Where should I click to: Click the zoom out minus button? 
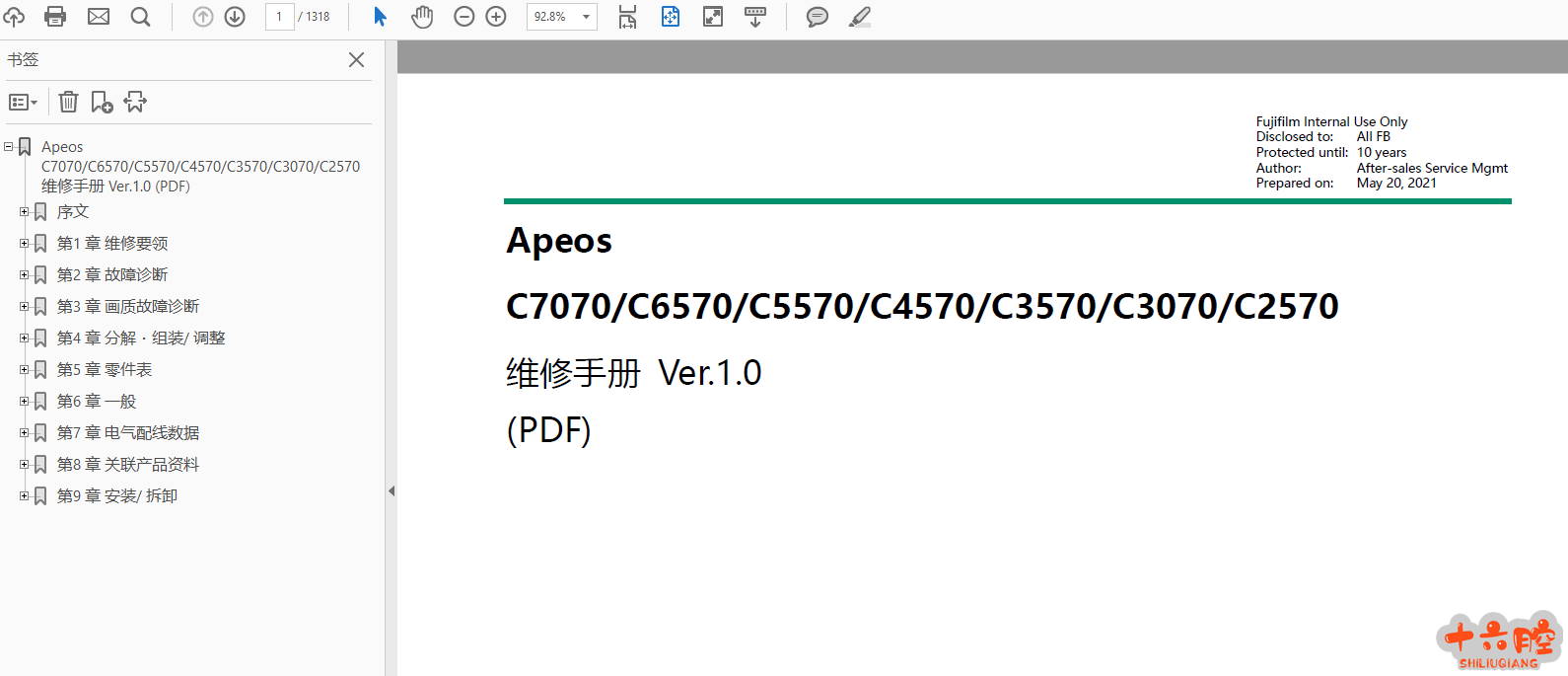464,17
